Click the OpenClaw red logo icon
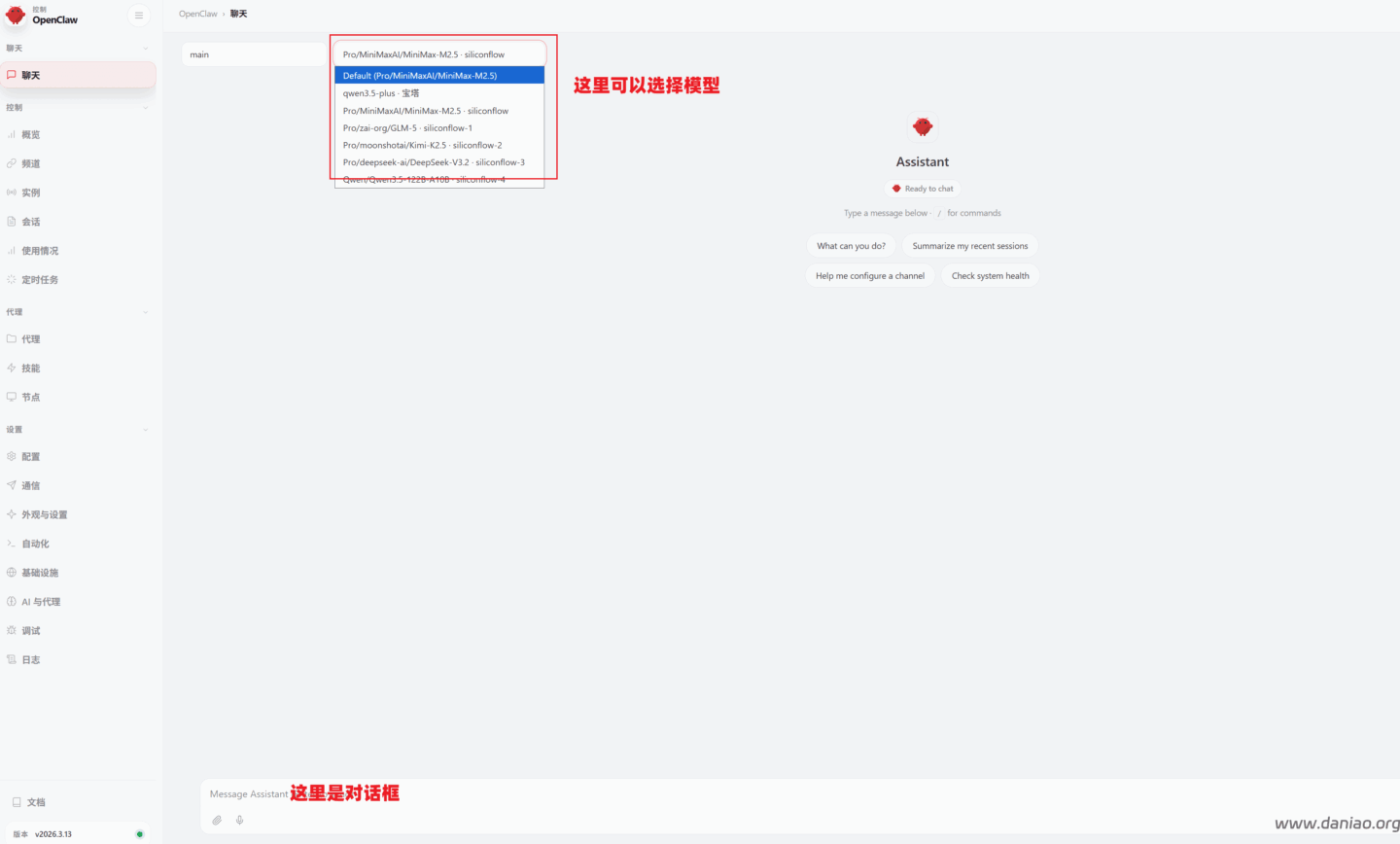1400x844 pixels. (16, 15)
